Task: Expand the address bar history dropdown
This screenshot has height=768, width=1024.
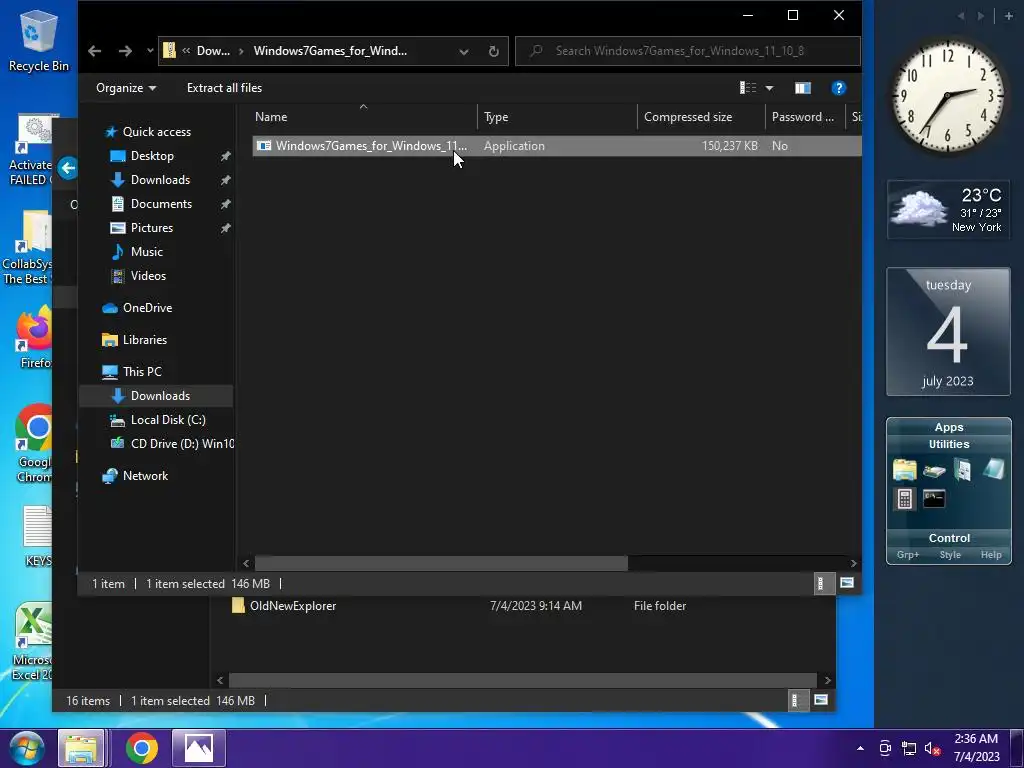Action: click(x=464, y=52)
